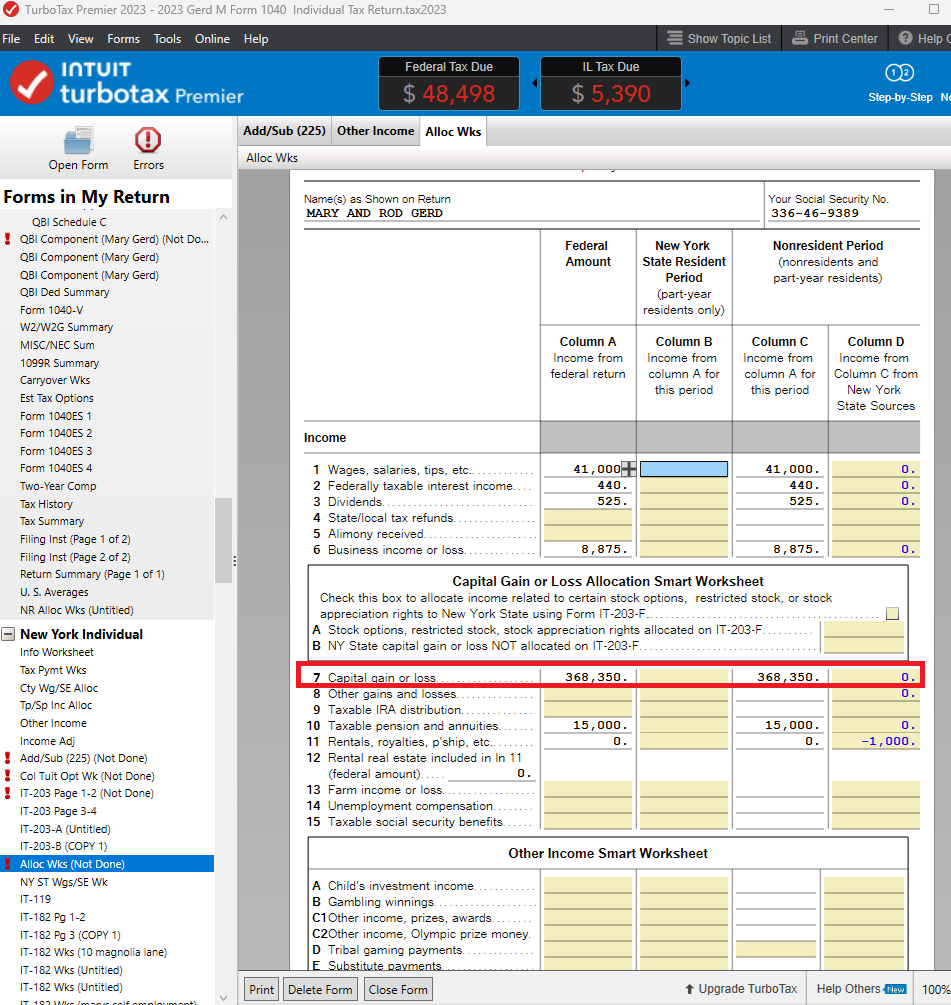Click error mark beside QBI Component (Not Do...)
Screen dimensions: 951x1005
coord(8,239)
